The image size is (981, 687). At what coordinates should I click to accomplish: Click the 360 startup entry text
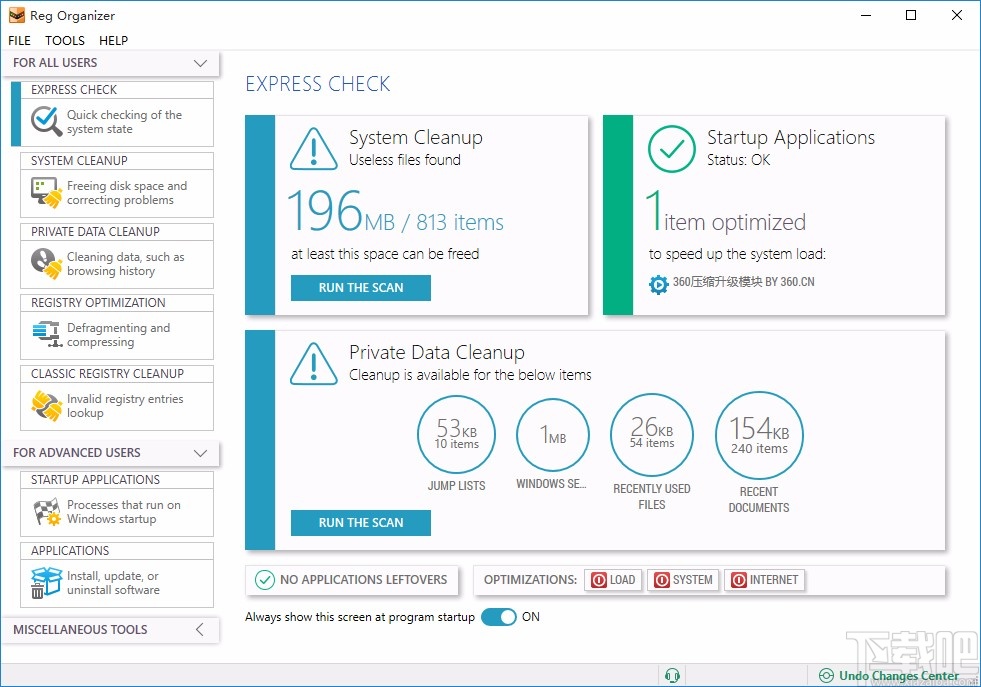(744, 282)
